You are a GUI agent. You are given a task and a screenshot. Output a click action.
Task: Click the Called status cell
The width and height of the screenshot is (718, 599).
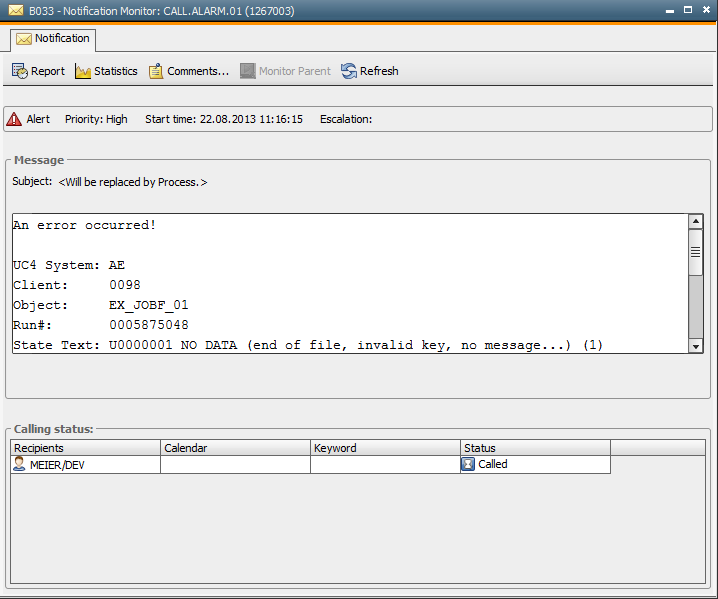535,464
